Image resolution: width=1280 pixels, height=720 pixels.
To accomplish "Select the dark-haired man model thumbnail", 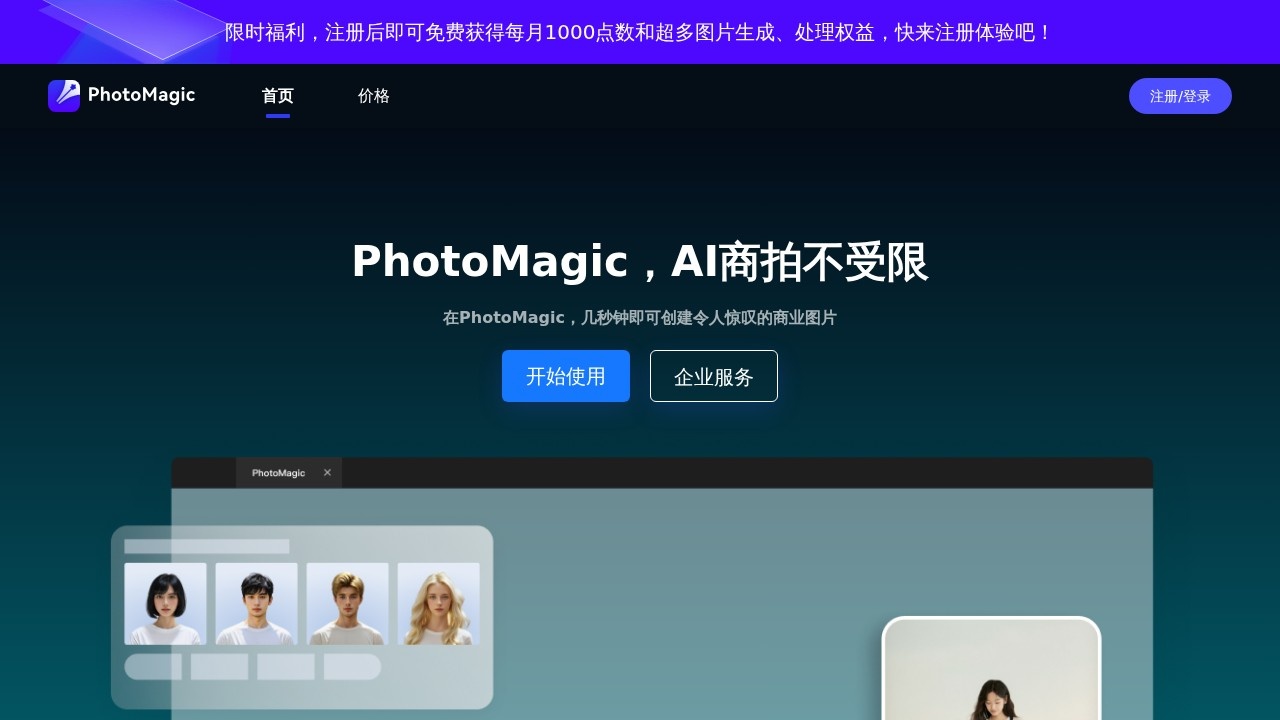I will click(256, 604).
